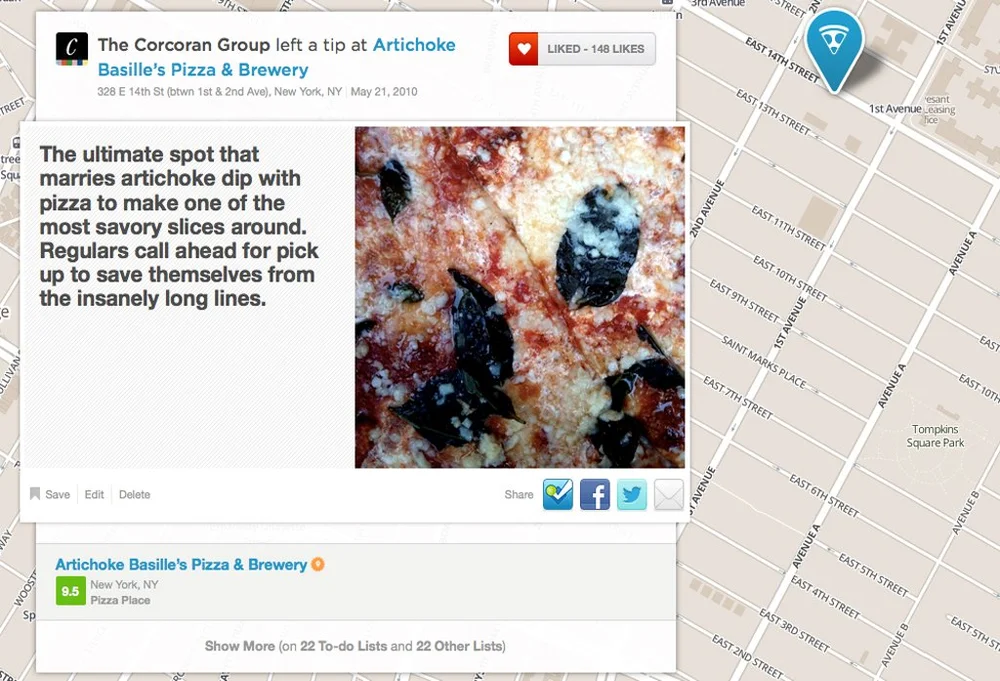Share the tip on Facebook

point(595,495)
